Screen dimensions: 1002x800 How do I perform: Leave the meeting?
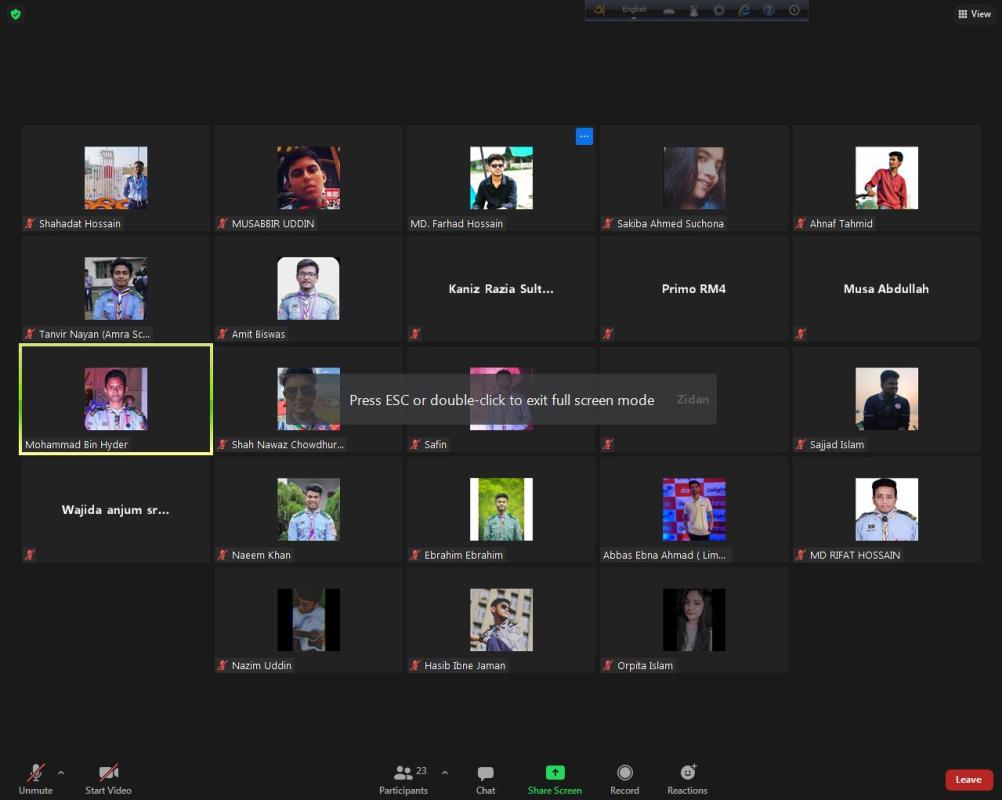coord(967,779)
